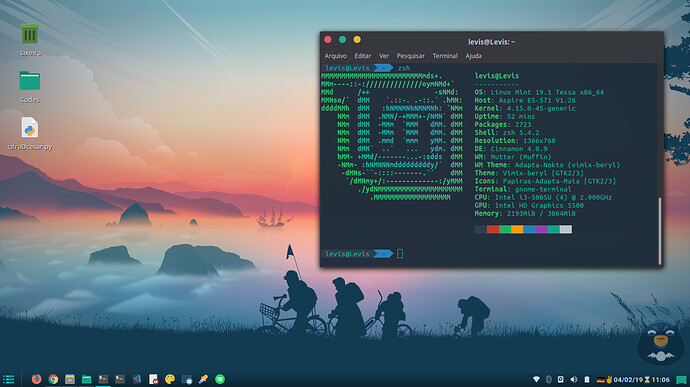690x387 pixels.
Task: Click the 'DE: Cinnamon 4.0.9' line
Action: pyautogui.click(x=511, y=149)
